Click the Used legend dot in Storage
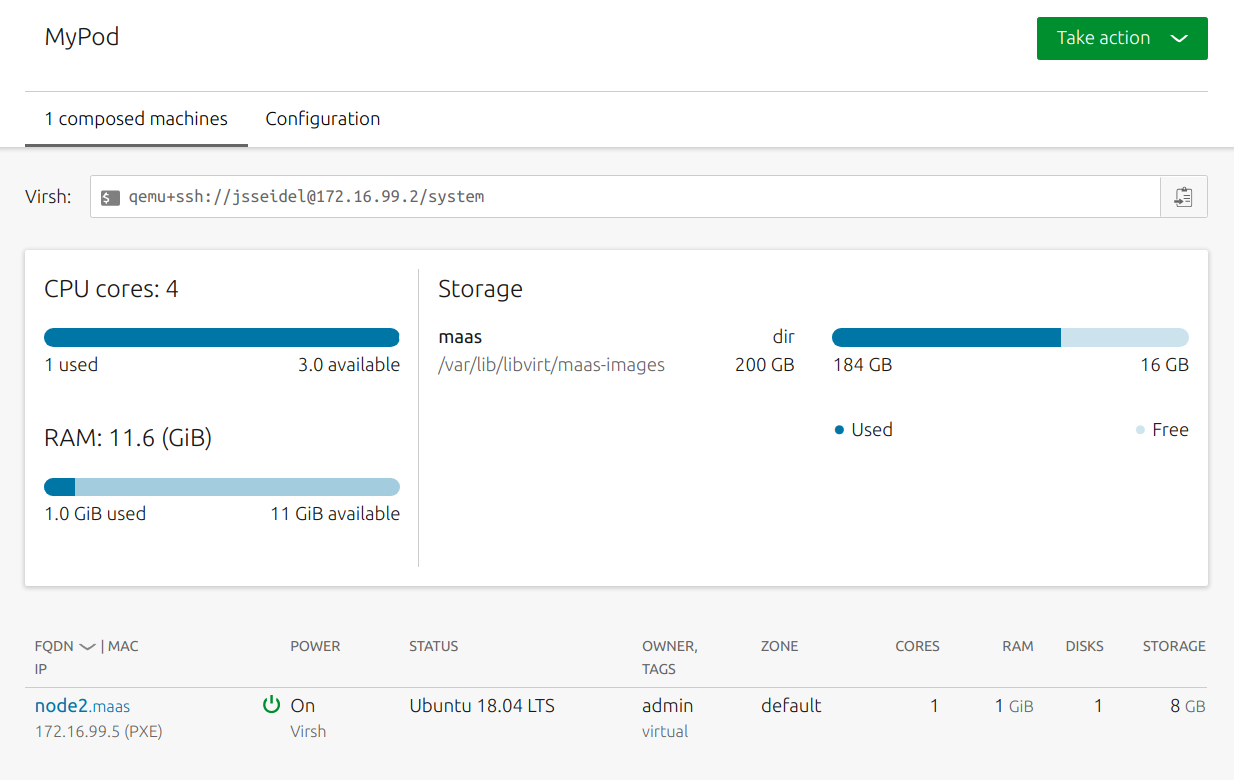The image size is (1234, 780). point(839,430)
